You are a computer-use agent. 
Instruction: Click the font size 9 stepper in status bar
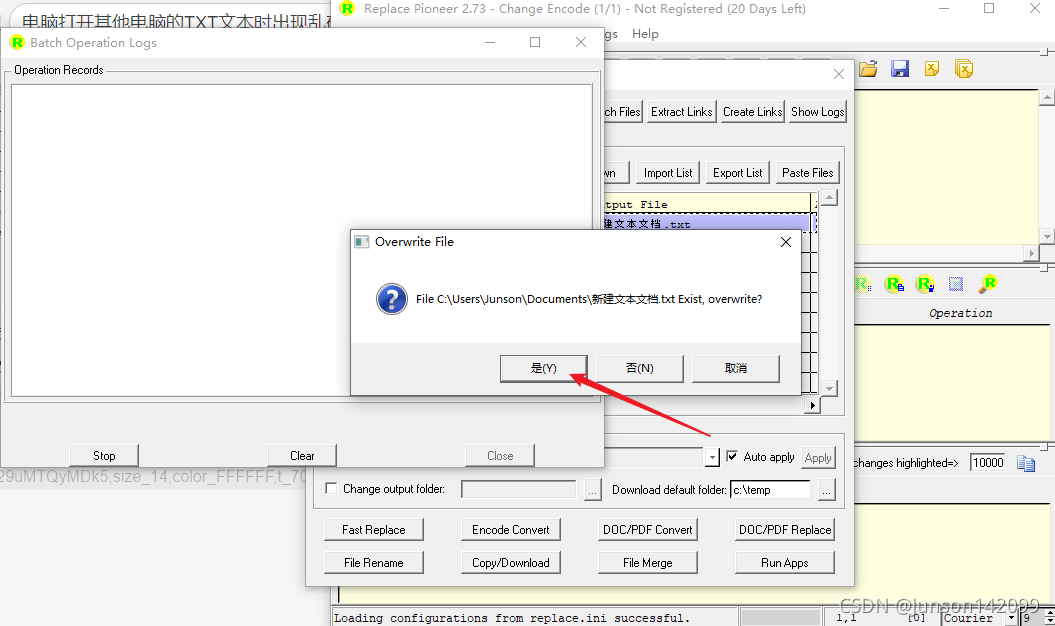pyautogui.click(x=1048, y=618)
